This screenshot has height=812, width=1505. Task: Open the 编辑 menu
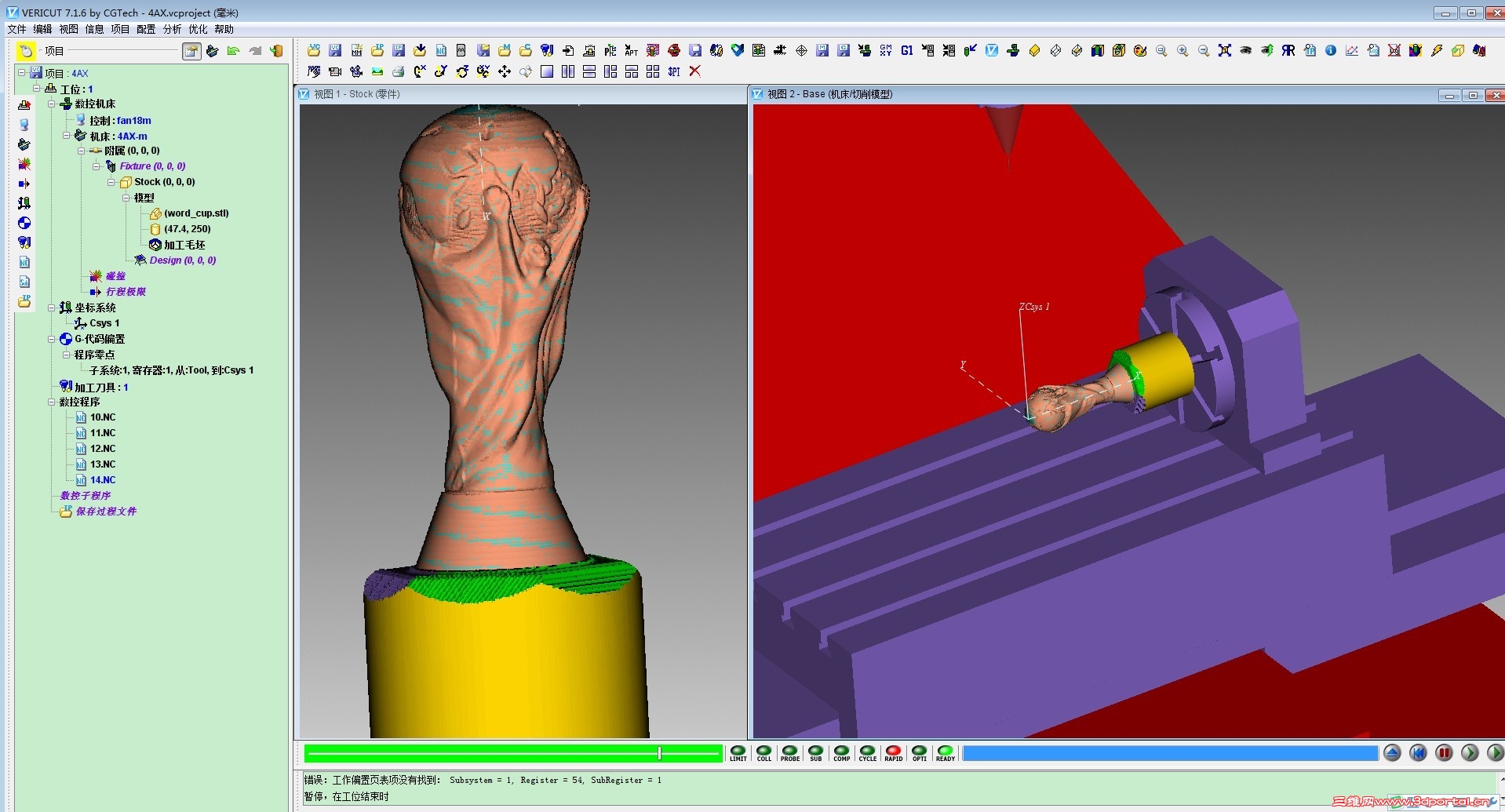tap(42, 29)
